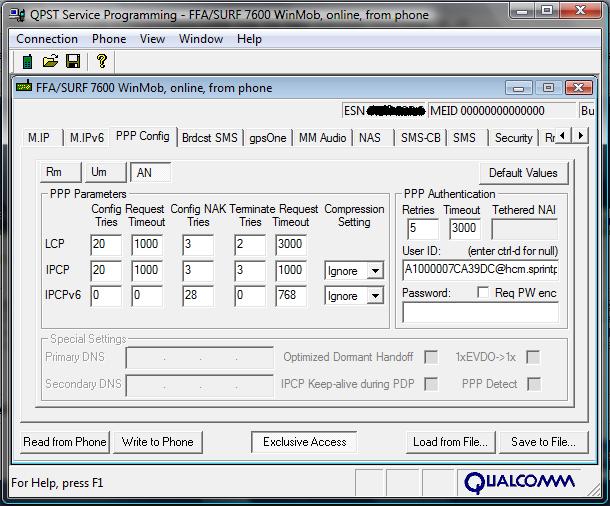Click 'For Help, press F1' status text

57,483
